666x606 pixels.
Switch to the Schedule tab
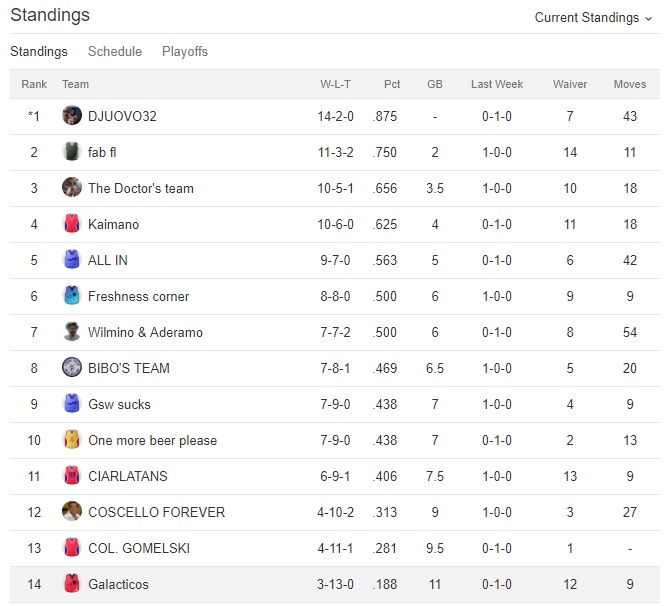(x=115, y=51)
